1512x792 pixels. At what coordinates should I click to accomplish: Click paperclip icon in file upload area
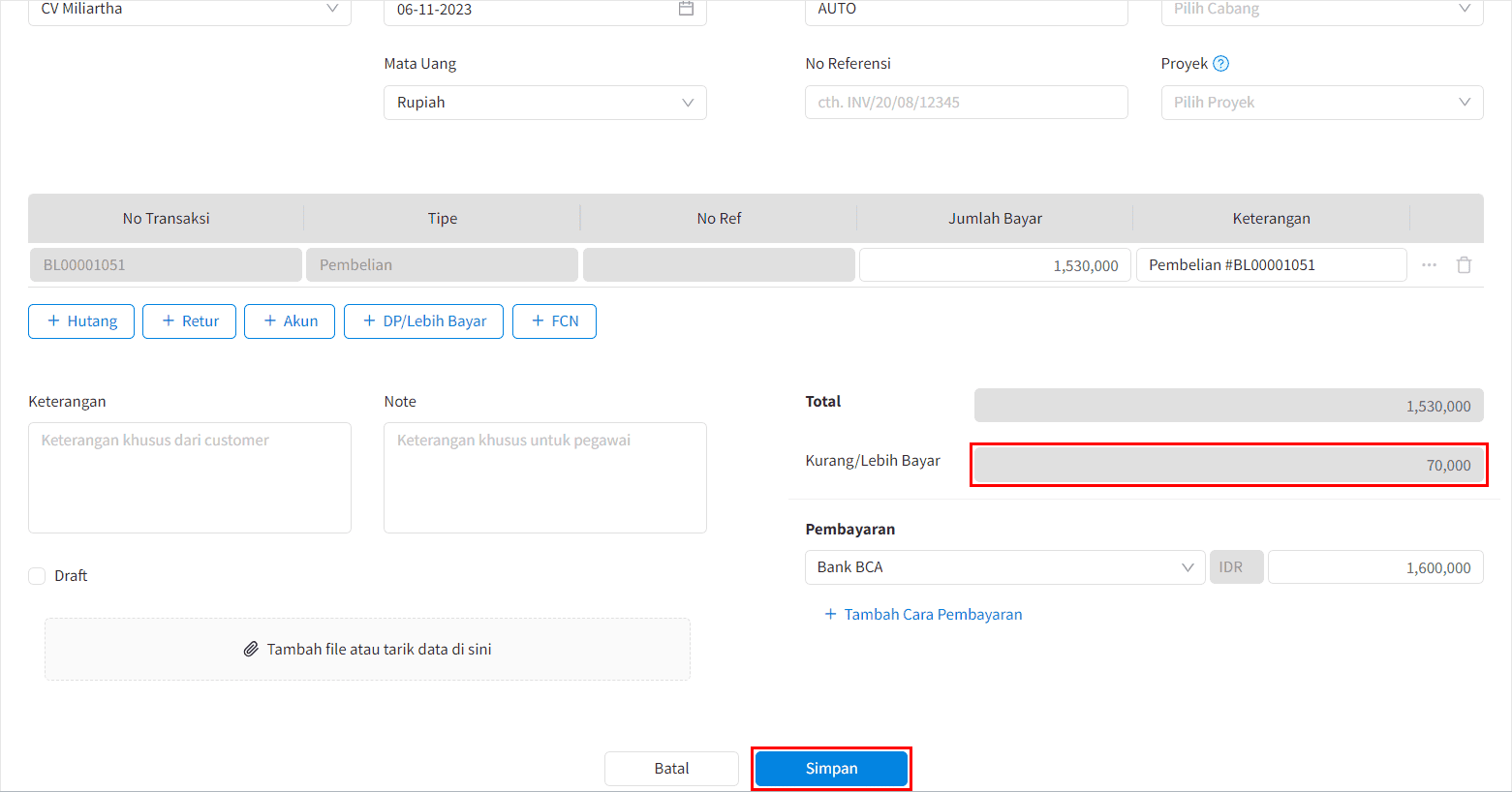pos(251,650)
